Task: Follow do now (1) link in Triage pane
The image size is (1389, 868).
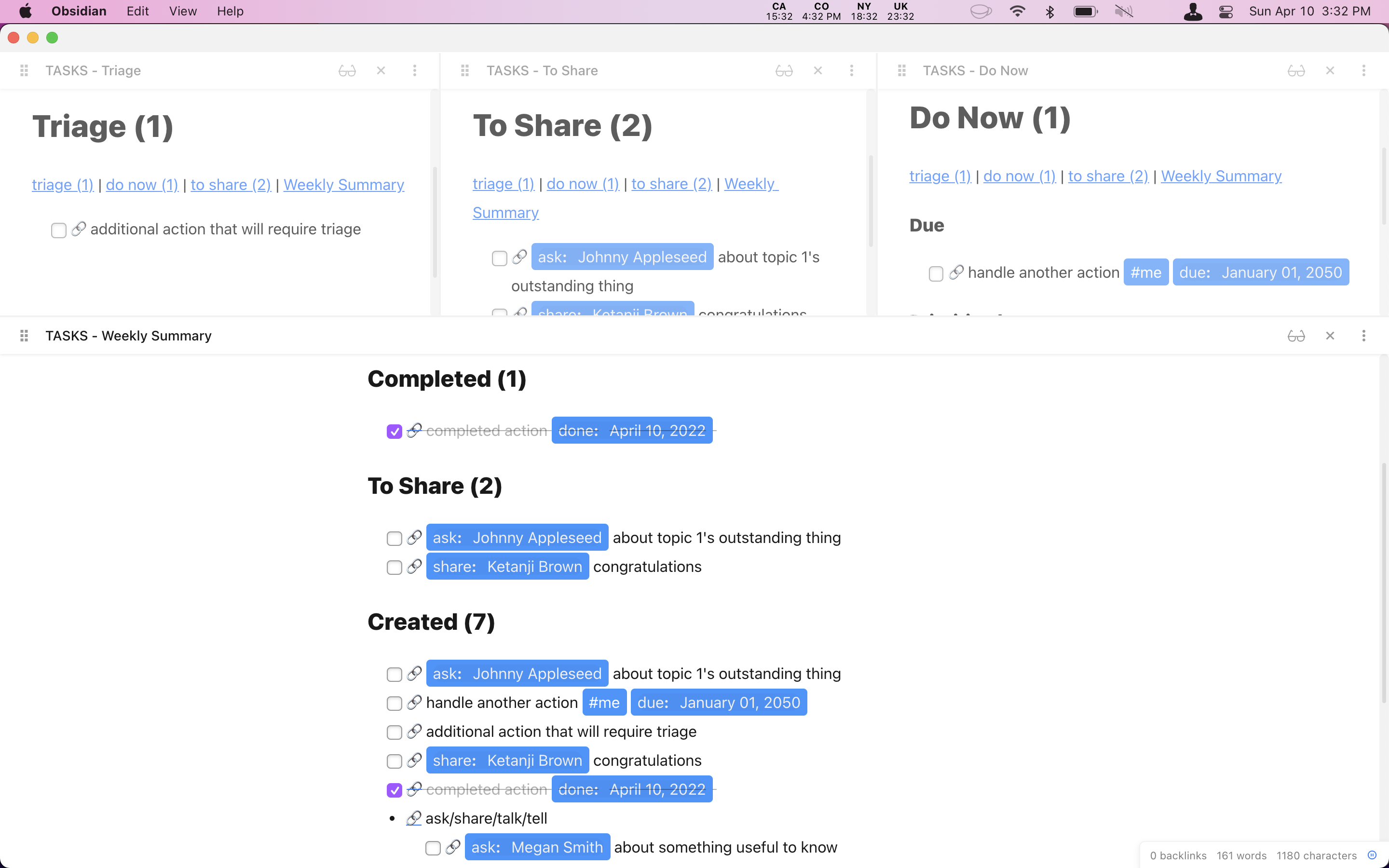Action: pyautogui.click(x=142, y=185)
